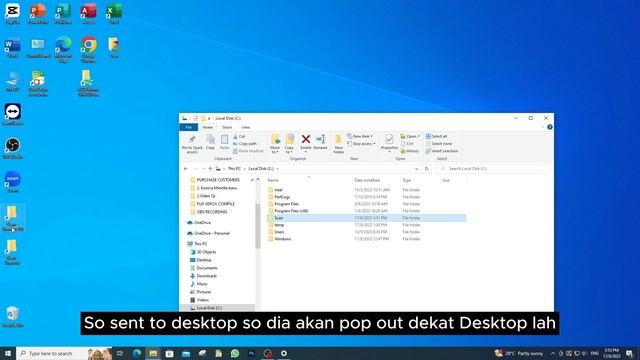Select 3D Objects in navigation pane

click(206, 252)
